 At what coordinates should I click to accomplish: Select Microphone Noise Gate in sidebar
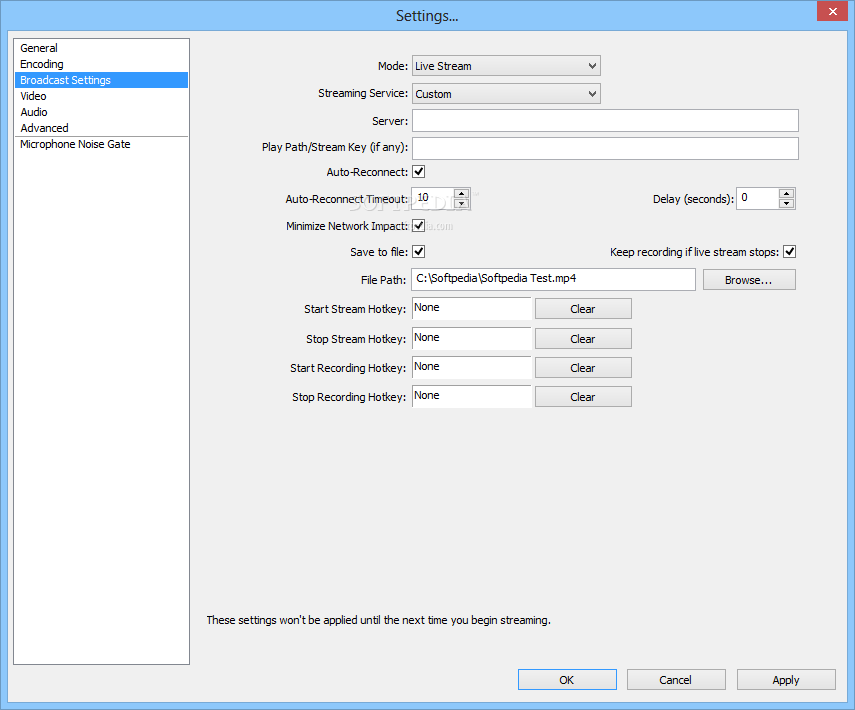click(101, 144)
